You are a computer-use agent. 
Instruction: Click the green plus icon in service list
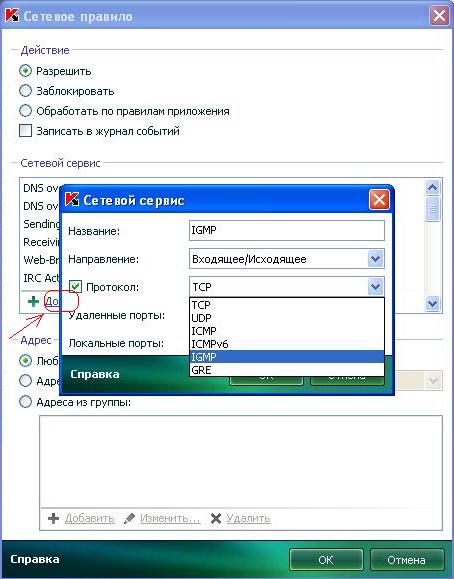tap(33, 302)
